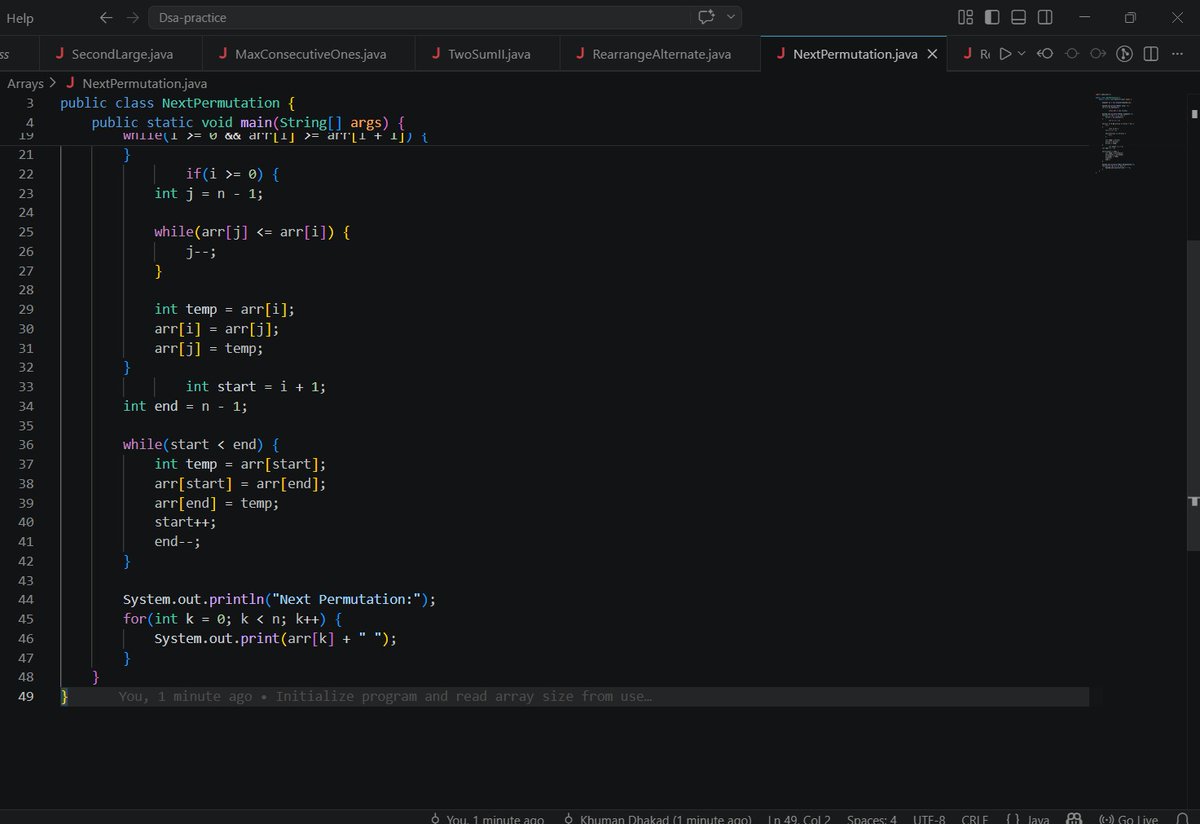Click the 'for(int k = 0; k < n; k++)' line
Viewport: 1200px width, 824px height.
[x=233, y=619]
